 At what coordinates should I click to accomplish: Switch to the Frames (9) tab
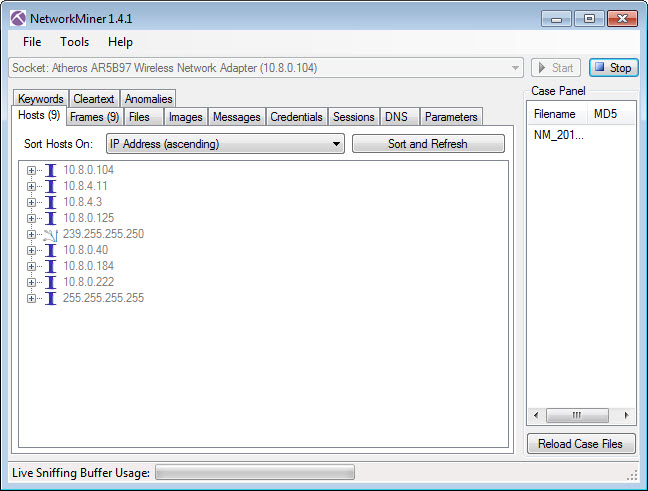[95, 117]
